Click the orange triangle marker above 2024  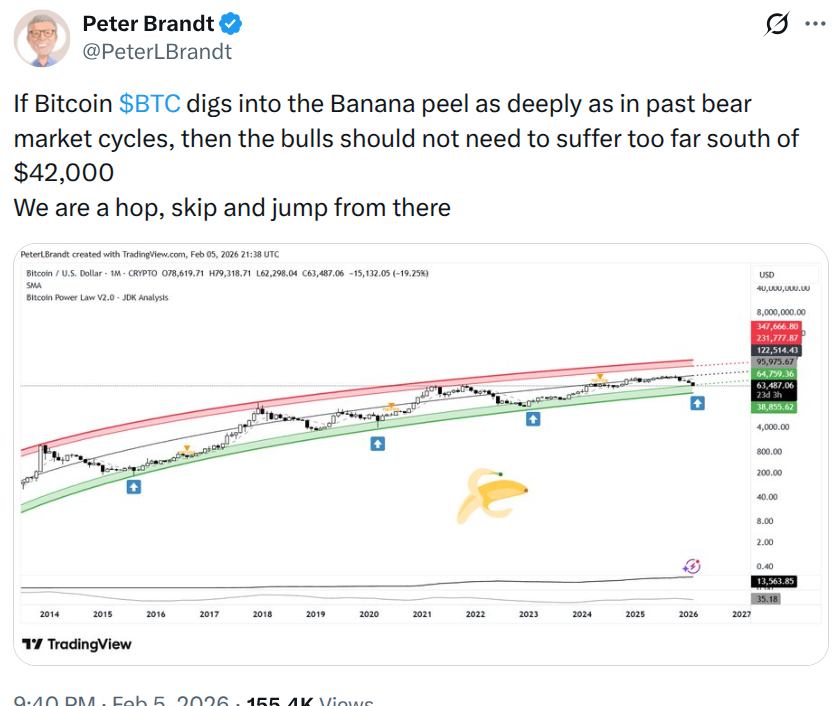600,378
